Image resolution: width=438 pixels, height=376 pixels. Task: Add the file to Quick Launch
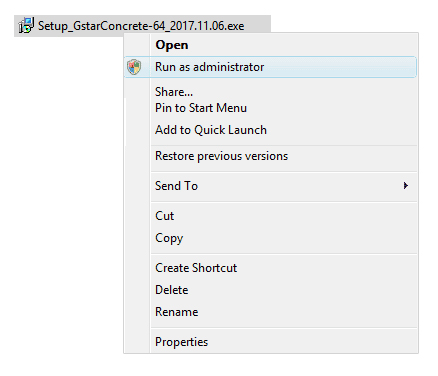211,130
